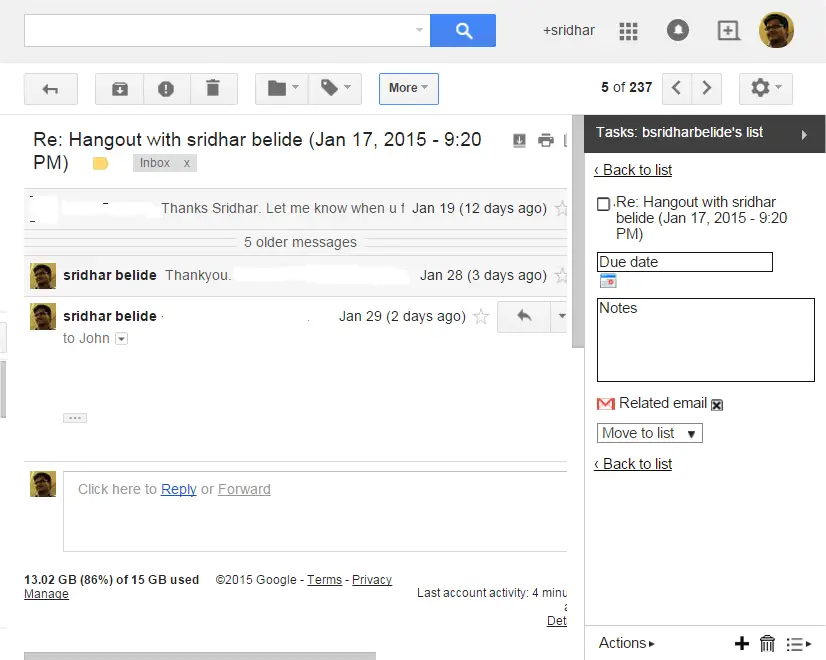Screen dimensions: 826x660
Task: Star the Jan 28 Thankyou message
Action: click(562, 275)
